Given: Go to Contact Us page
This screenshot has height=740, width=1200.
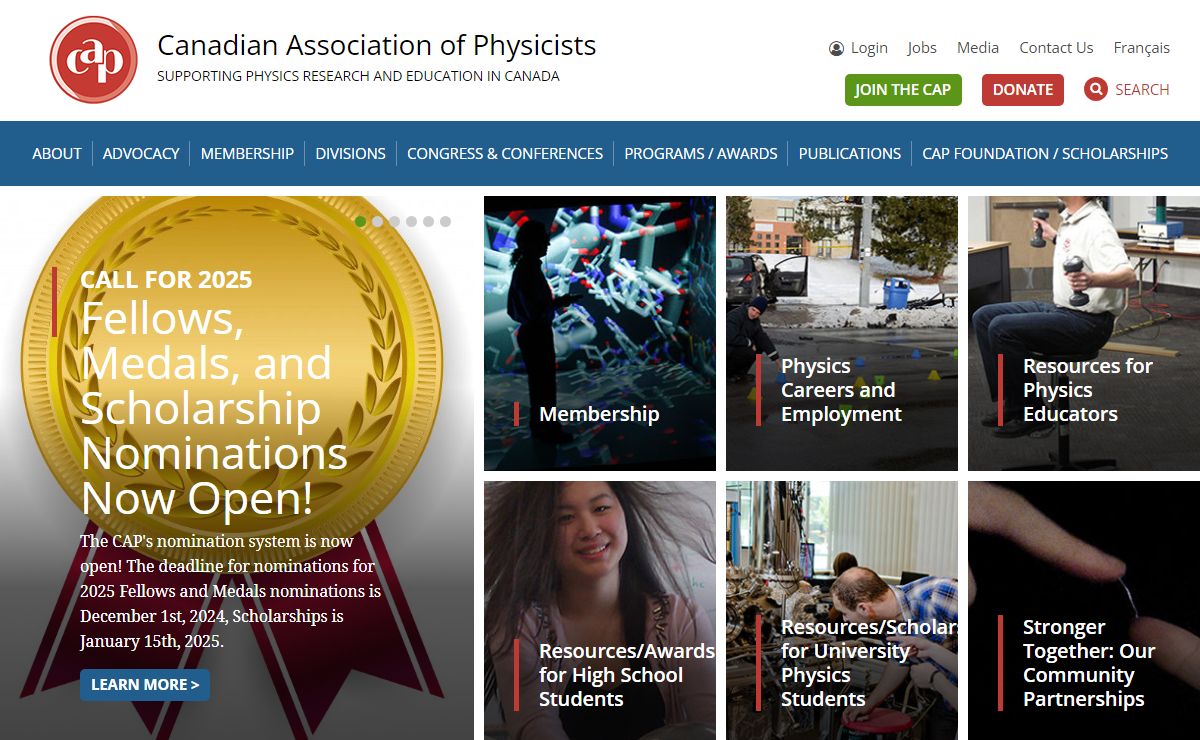Looking at the screenshot, I should [x=1056, y=48].
